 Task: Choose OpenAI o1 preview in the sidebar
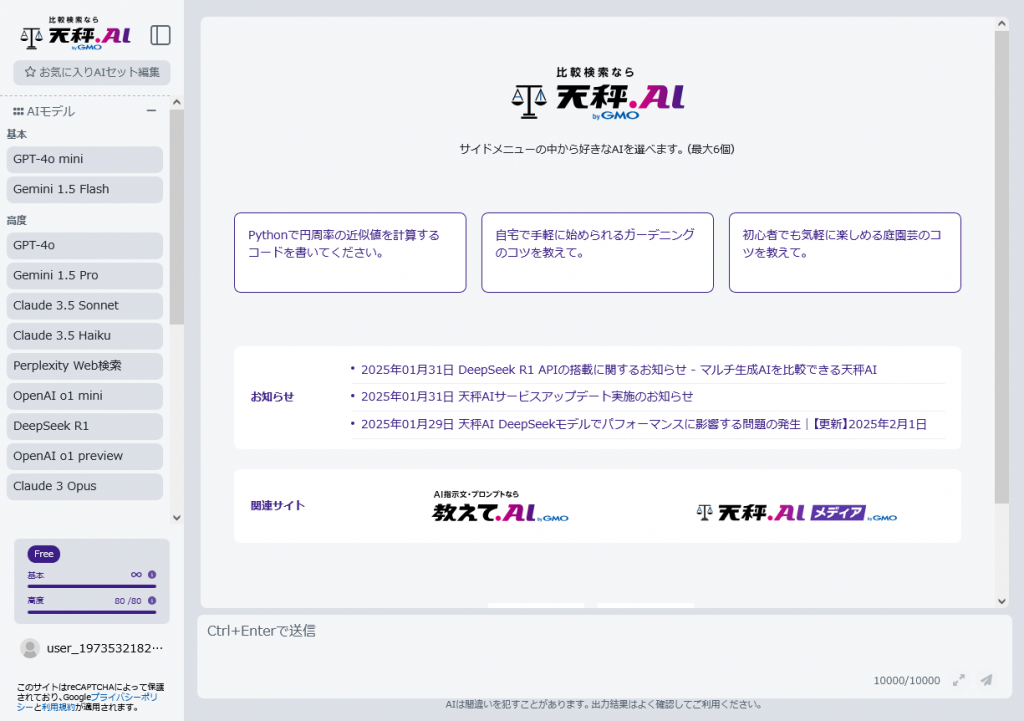click(84, 456)
